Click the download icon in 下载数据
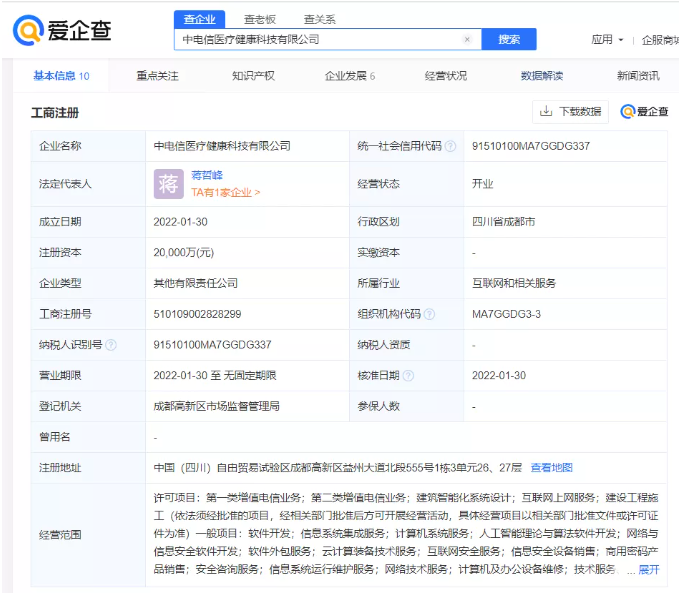Image resolution: width=682 pixels, height=593 pixels. [545, 111]
